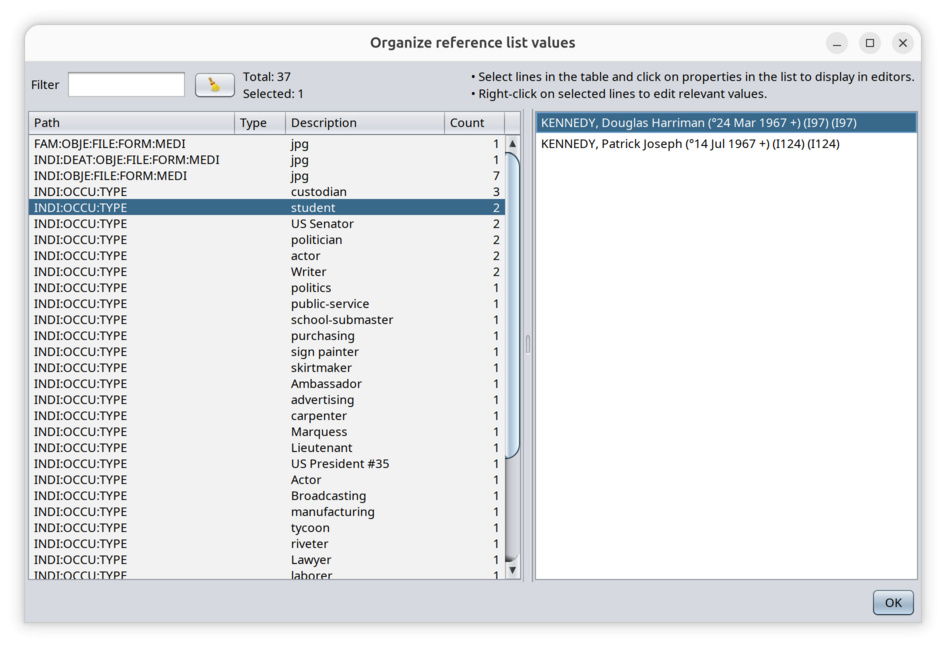
Task: Maximize the Organize reference list window
Action: 870,43
